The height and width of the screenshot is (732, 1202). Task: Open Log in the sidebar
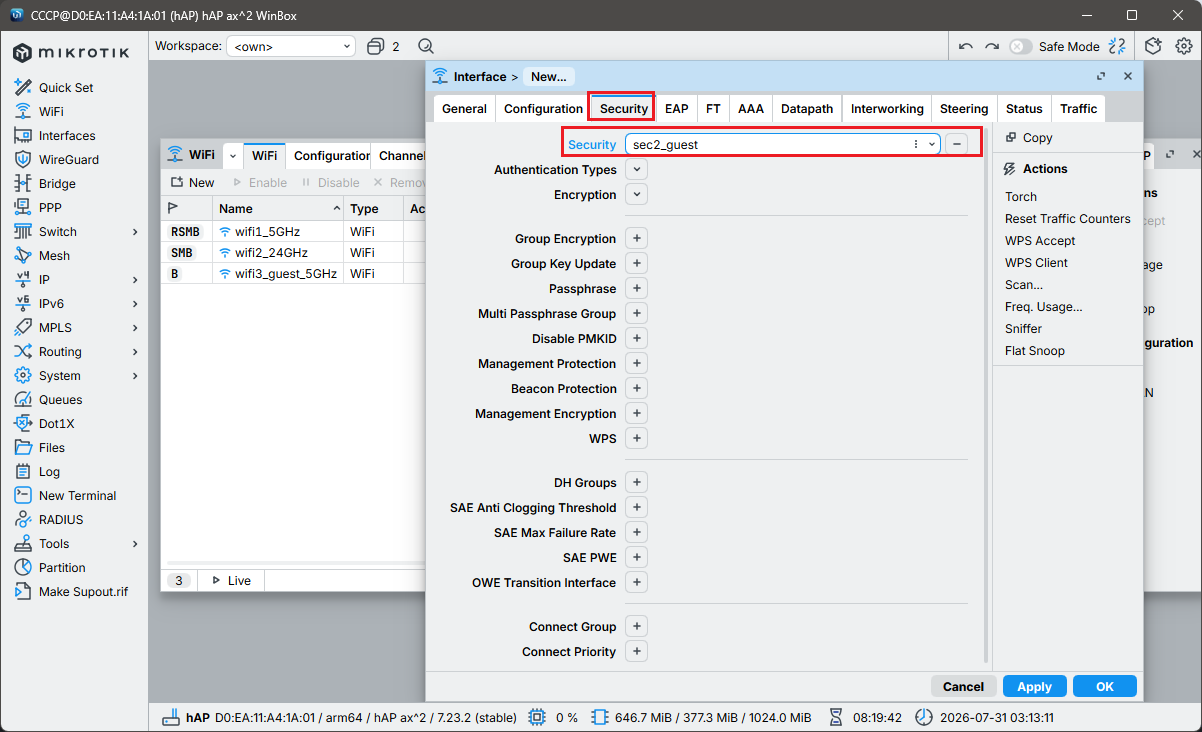(49, 472)
